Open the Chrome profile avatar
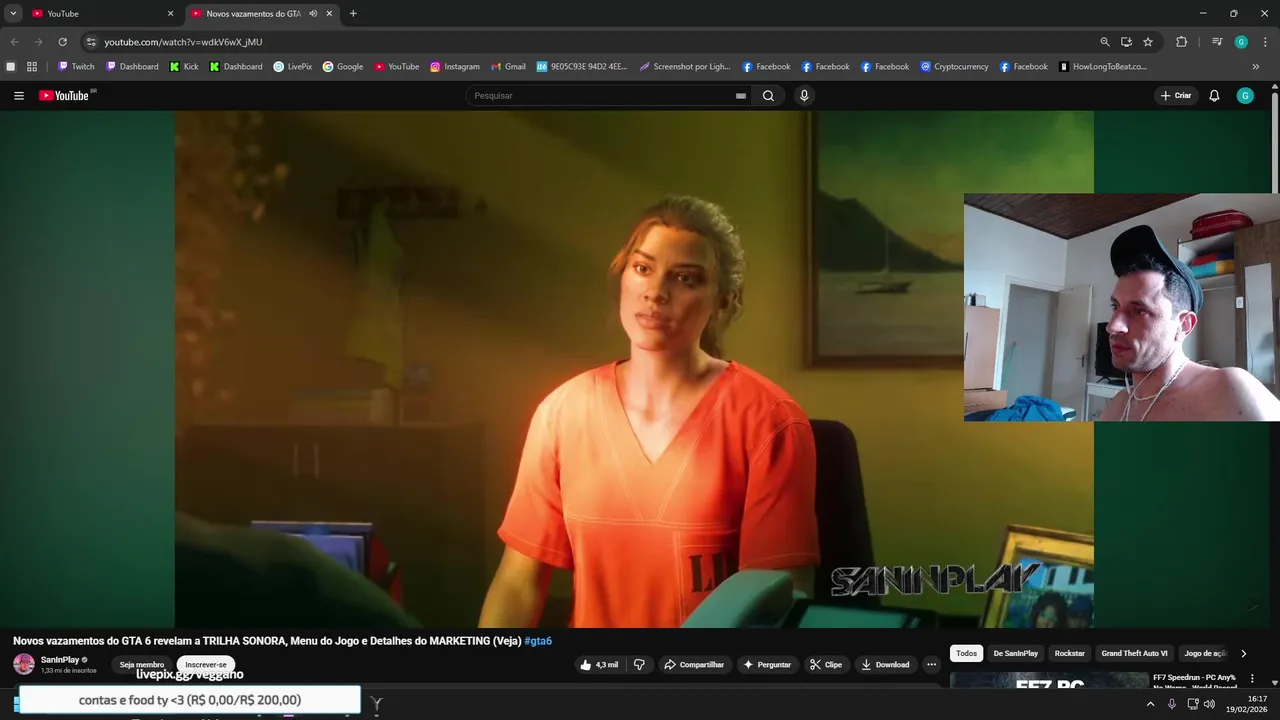 tap(1241, 42)
